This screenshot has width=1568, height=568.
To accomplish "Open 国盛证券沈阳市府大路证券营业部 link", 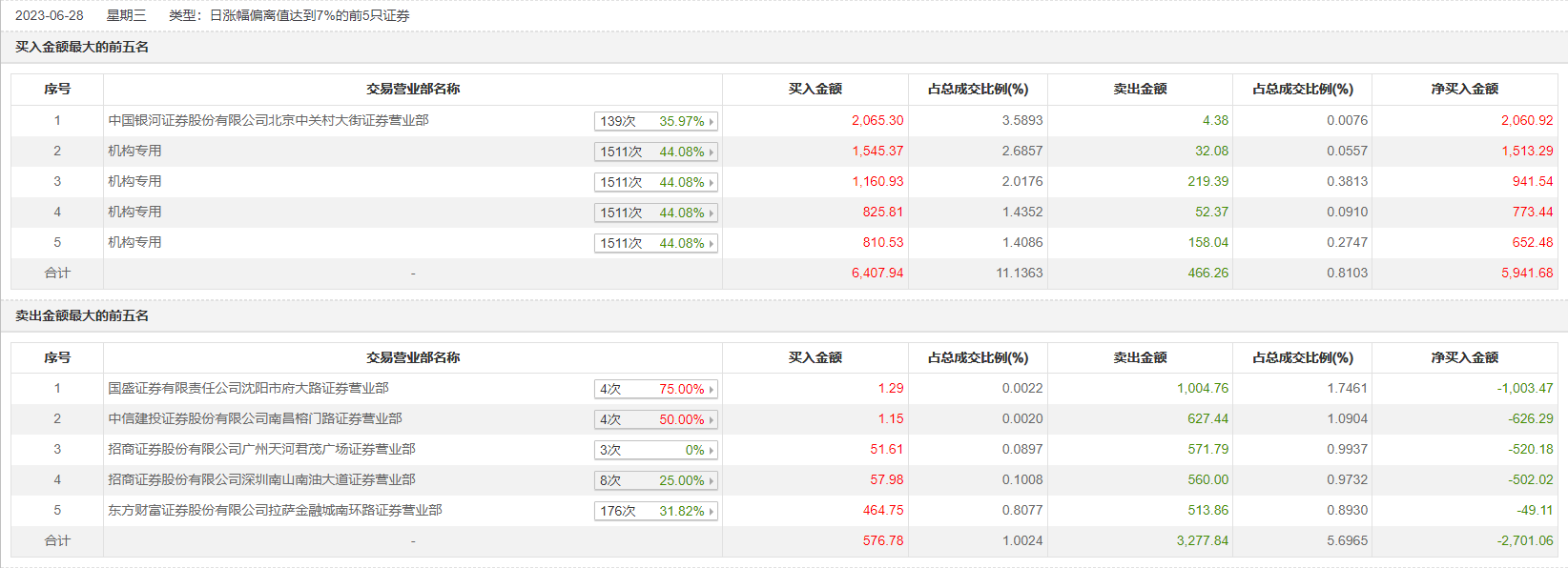I will point(248,388).
